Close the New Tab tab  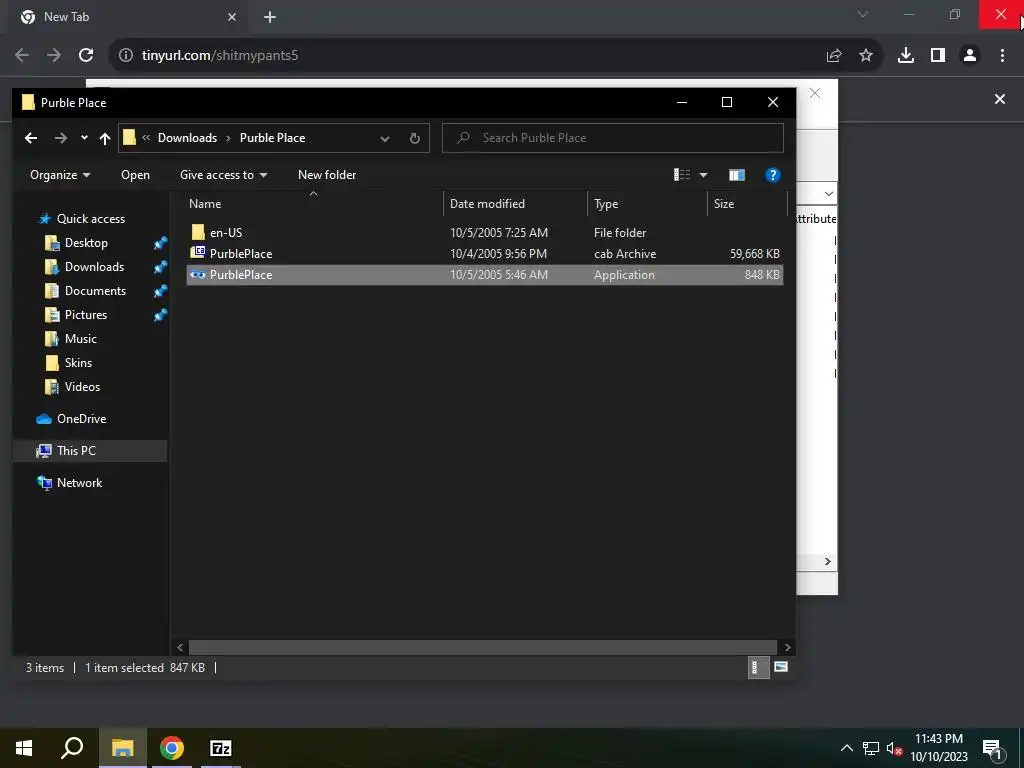click(232, 17)
